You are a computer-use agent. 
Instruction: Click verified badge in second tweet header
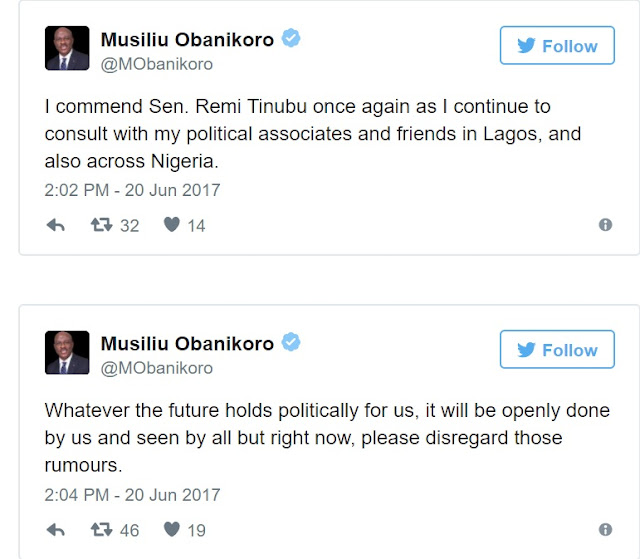click(x=291, y=343)
